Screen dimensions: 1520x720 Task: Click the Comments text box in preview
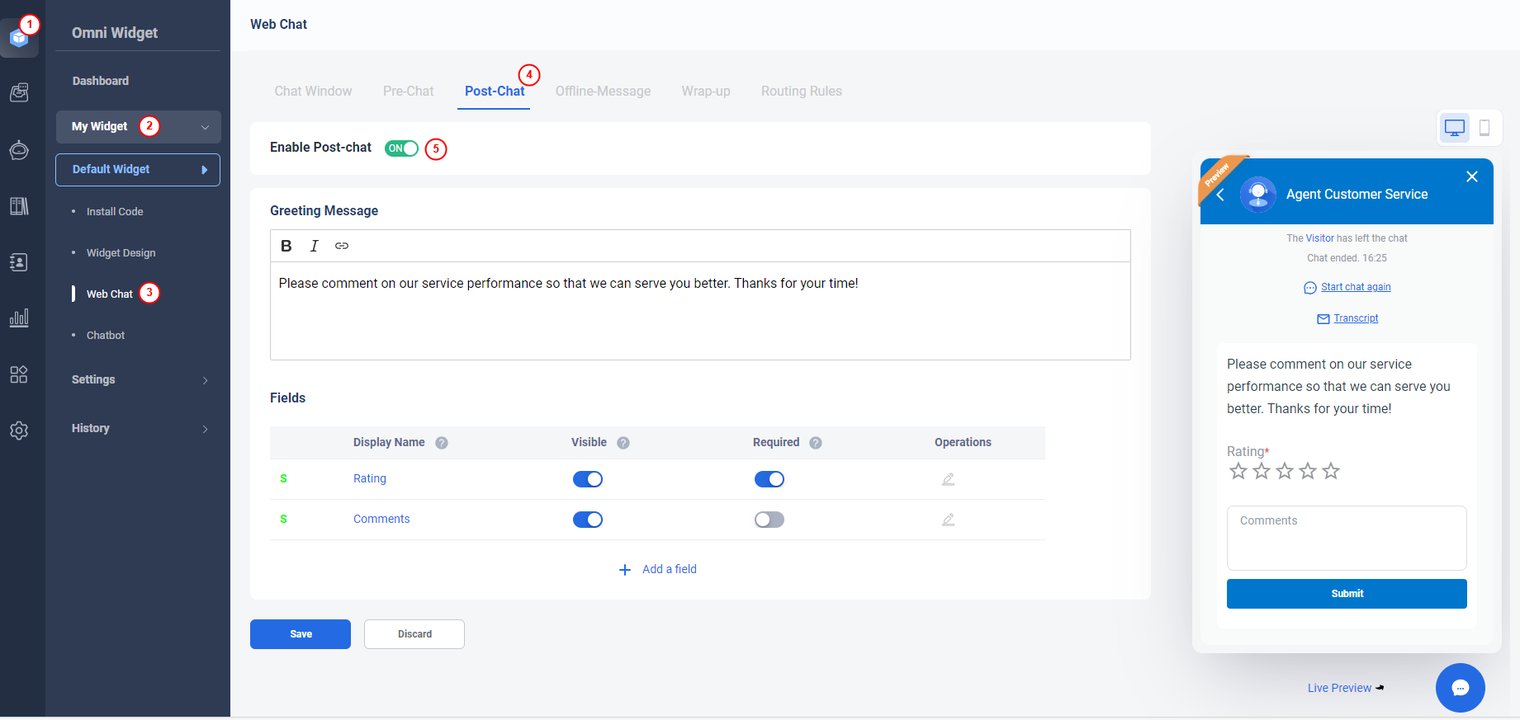coord(1346,538)
